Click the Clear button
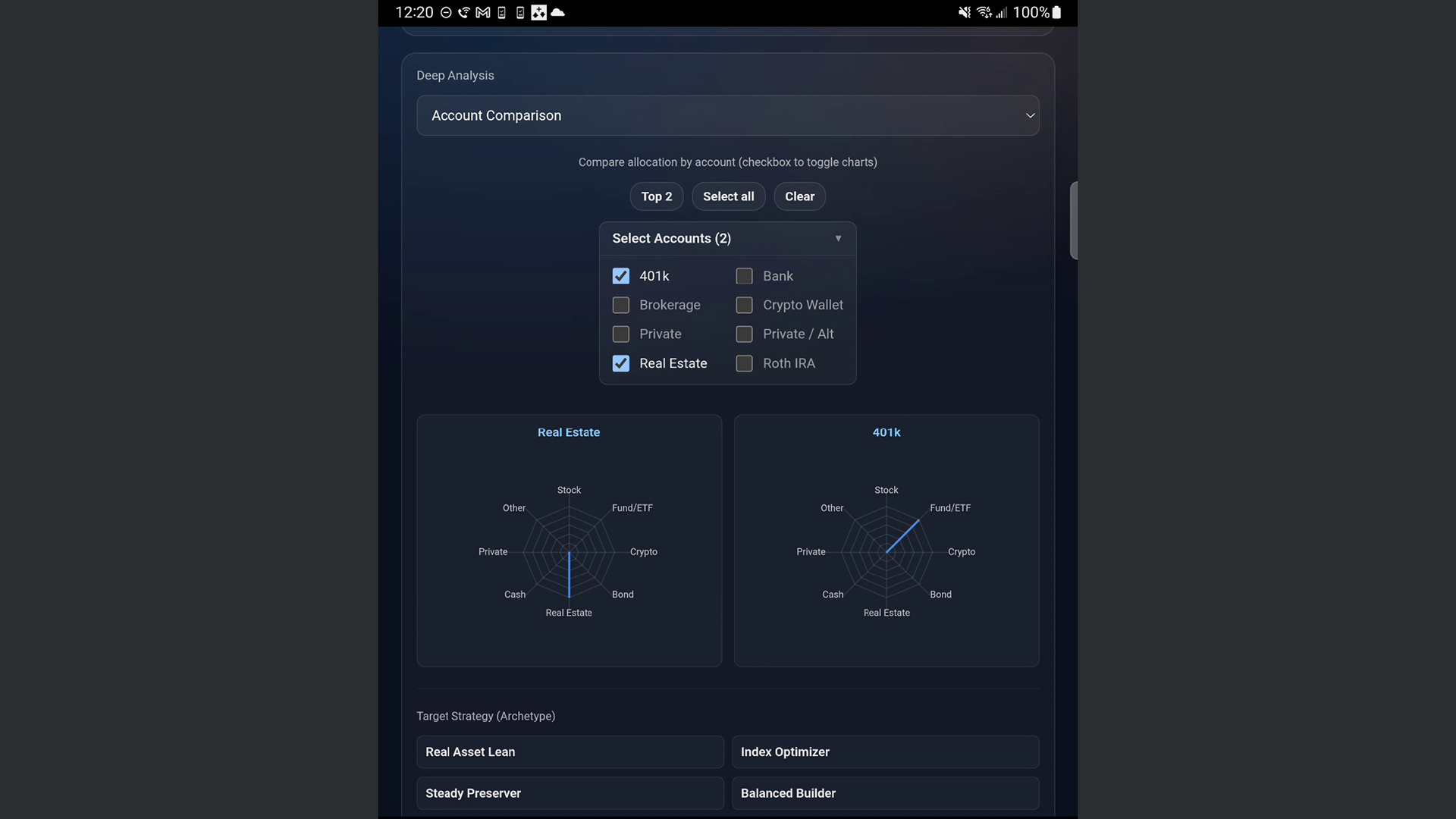The width and height of the screenshot is (1456, 819). (x=799, y=196)
